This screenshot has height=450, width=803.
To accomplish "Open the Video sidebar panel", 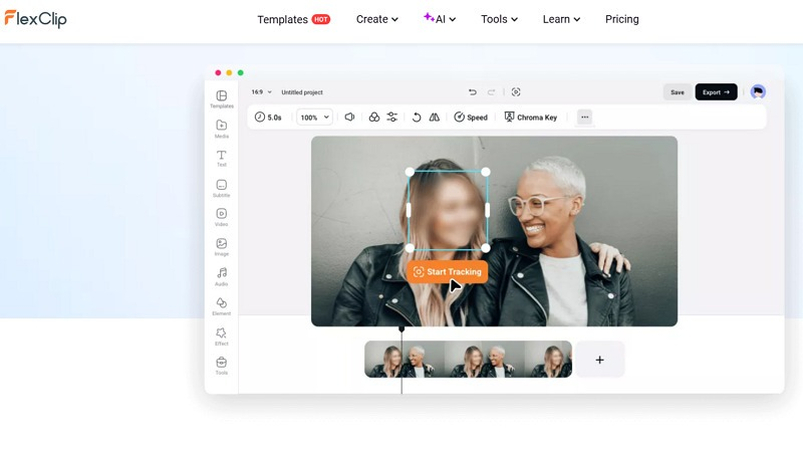I will [222, 217].
